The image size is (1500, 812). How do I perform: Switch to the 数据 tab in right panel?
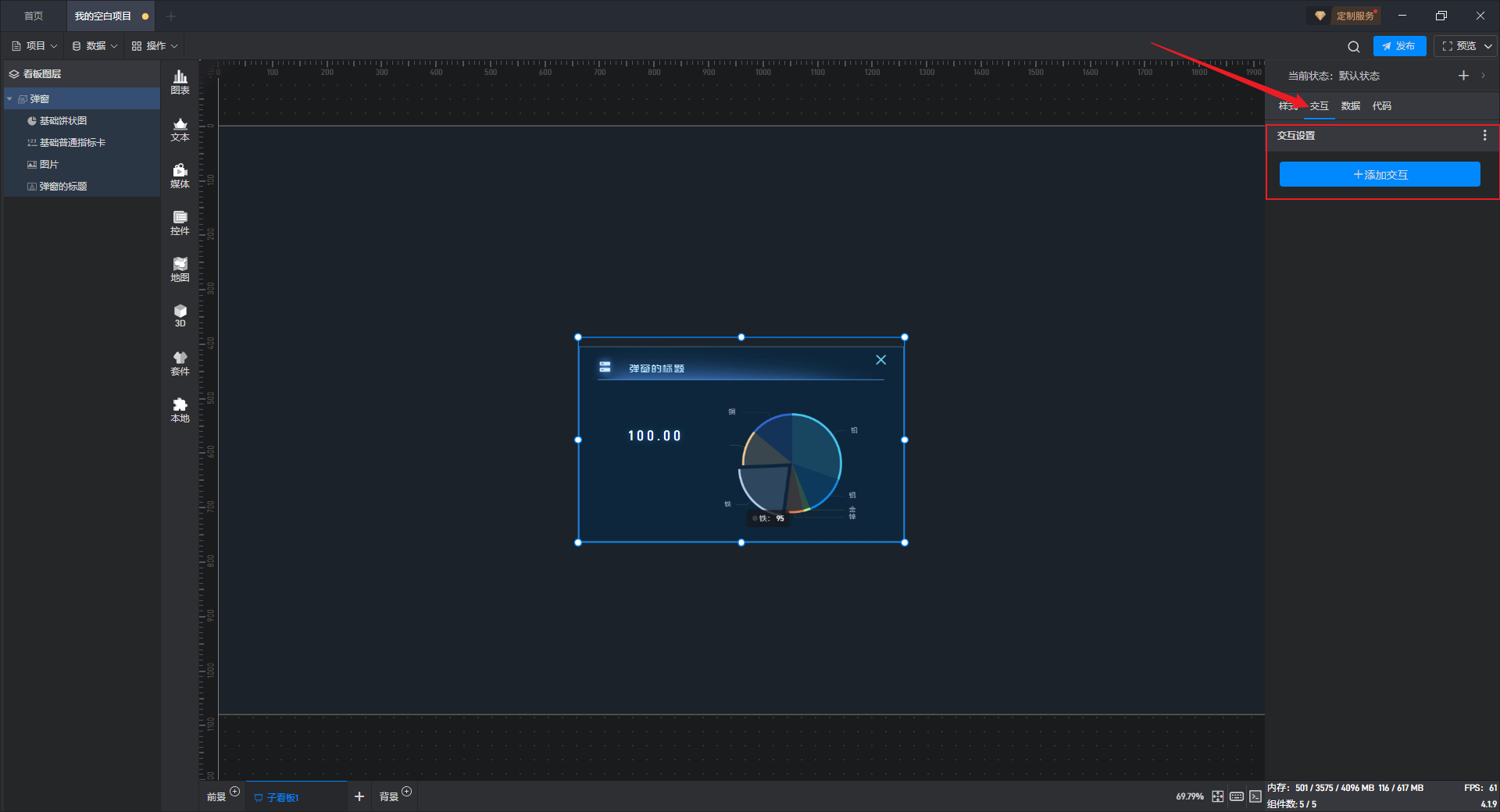pos(1351,106)
